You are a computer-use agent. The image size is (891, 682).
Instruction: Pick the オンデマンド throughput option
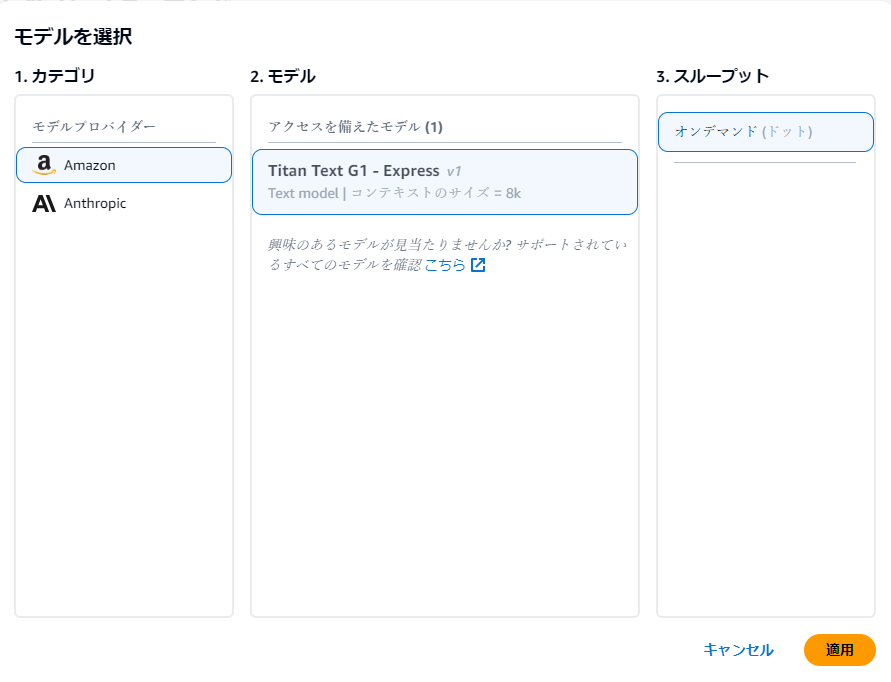coord(765,132)
